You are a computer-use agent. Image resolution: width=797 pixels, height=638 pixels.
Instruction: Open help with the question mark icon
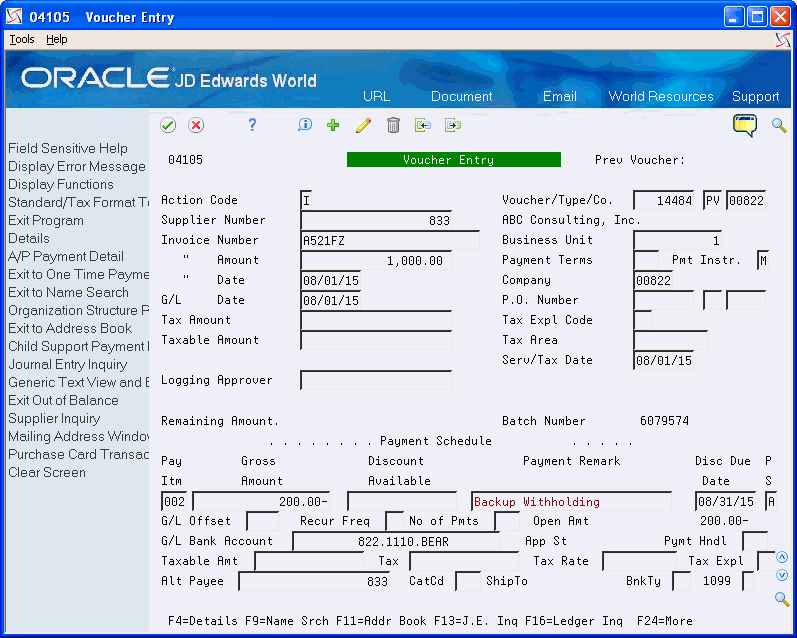(253, 125)
